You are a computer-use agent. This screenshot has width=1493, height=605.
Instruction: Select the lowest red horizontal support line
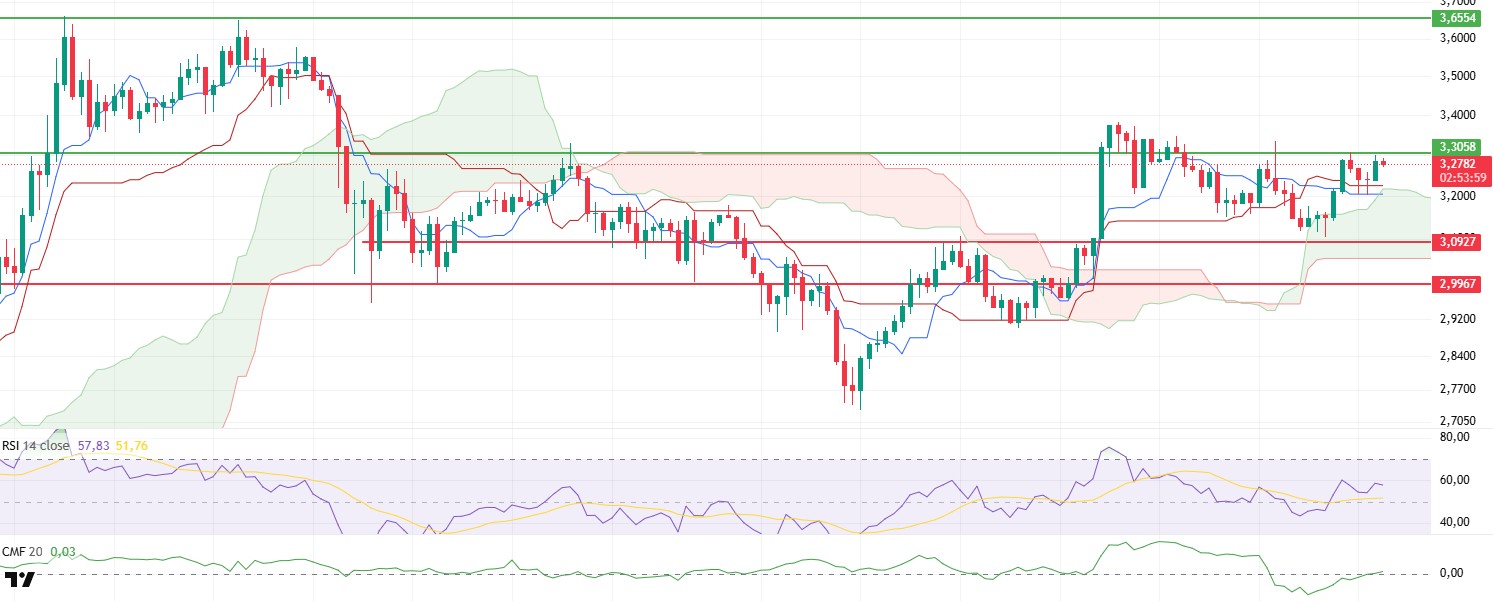pyautogui.click(x=715, y=284)
